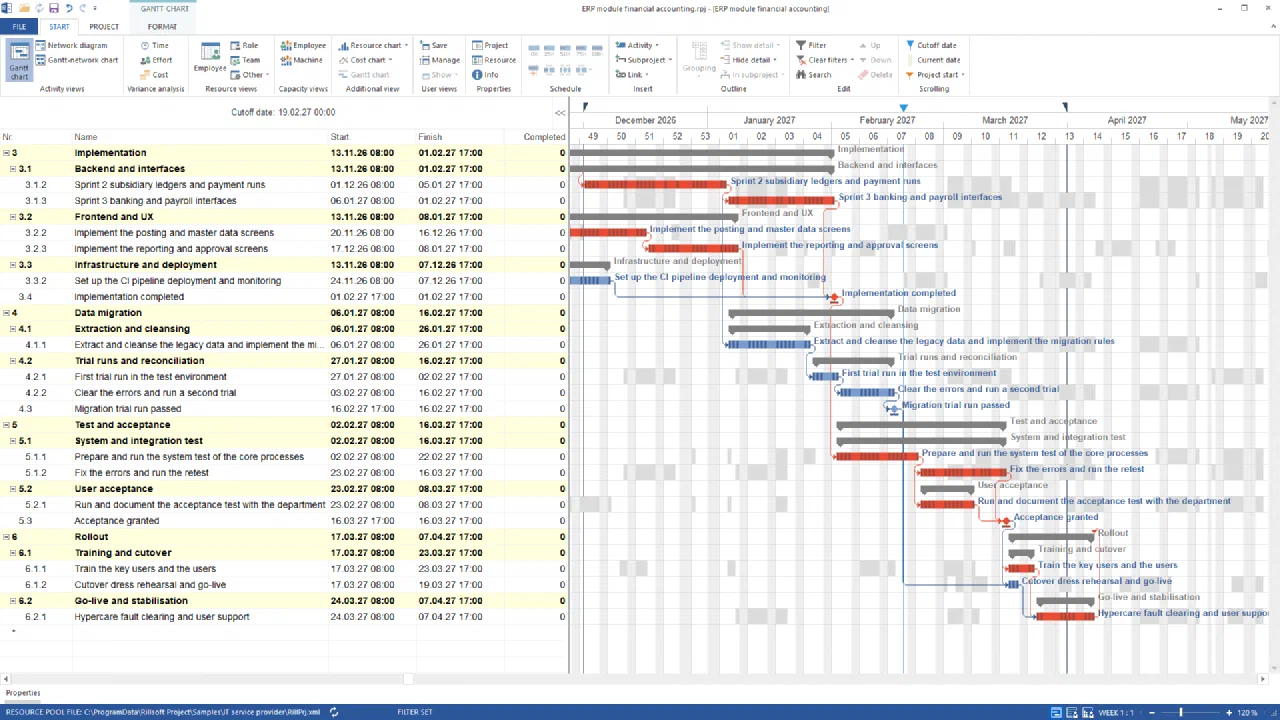Click the open folder icon in title bar

click(24, 8)
